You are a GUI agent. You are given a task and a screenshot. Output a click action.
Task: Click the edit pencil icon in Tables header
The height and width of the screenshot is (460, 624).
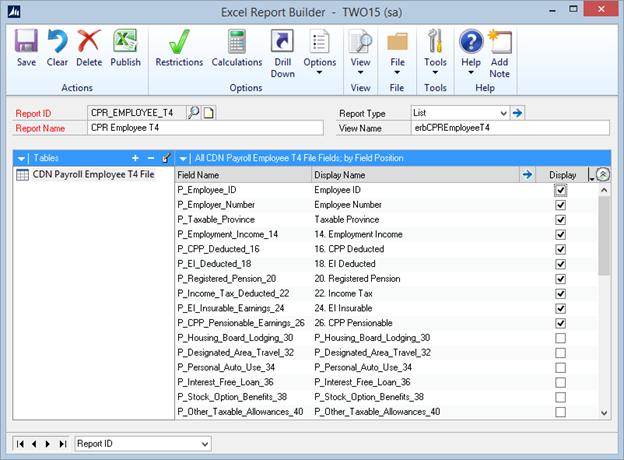166,158
